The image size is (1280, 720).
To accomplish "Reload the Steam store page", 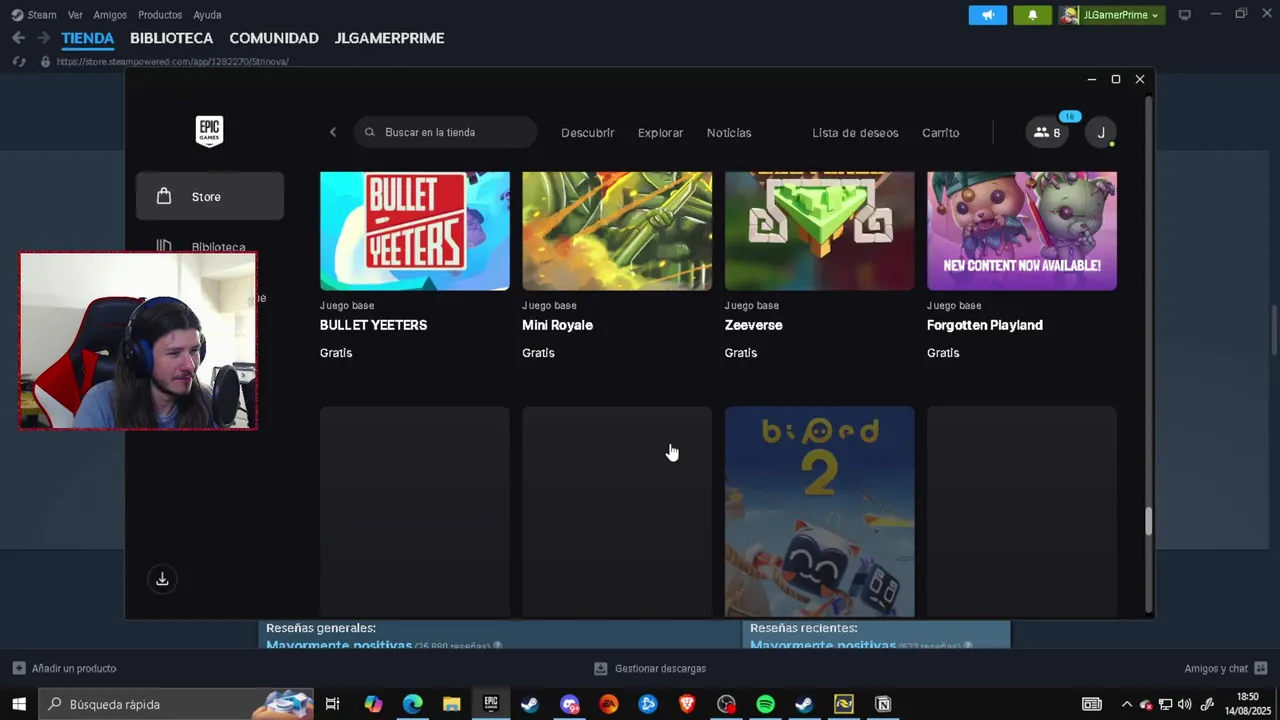I will coord(18,62).
